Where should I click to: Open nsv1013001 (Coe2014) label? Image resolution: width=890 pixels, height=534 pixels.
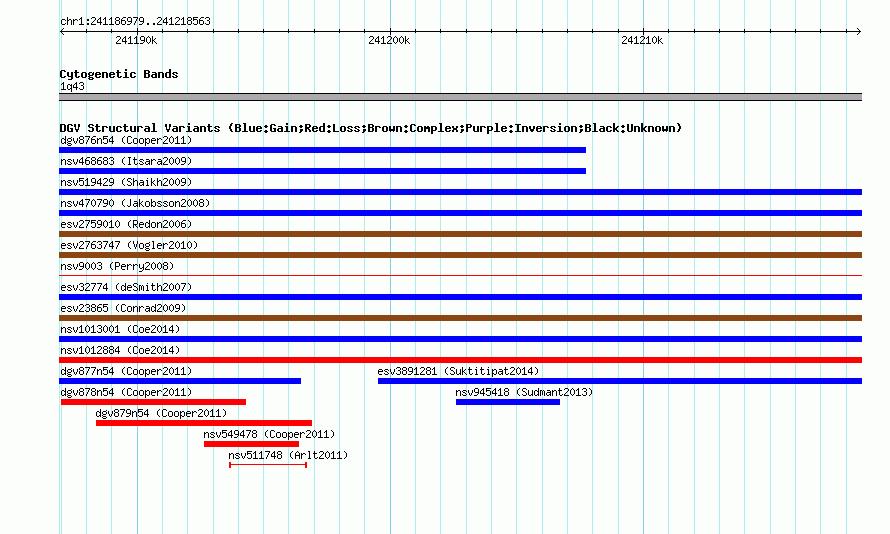(120, 329)
